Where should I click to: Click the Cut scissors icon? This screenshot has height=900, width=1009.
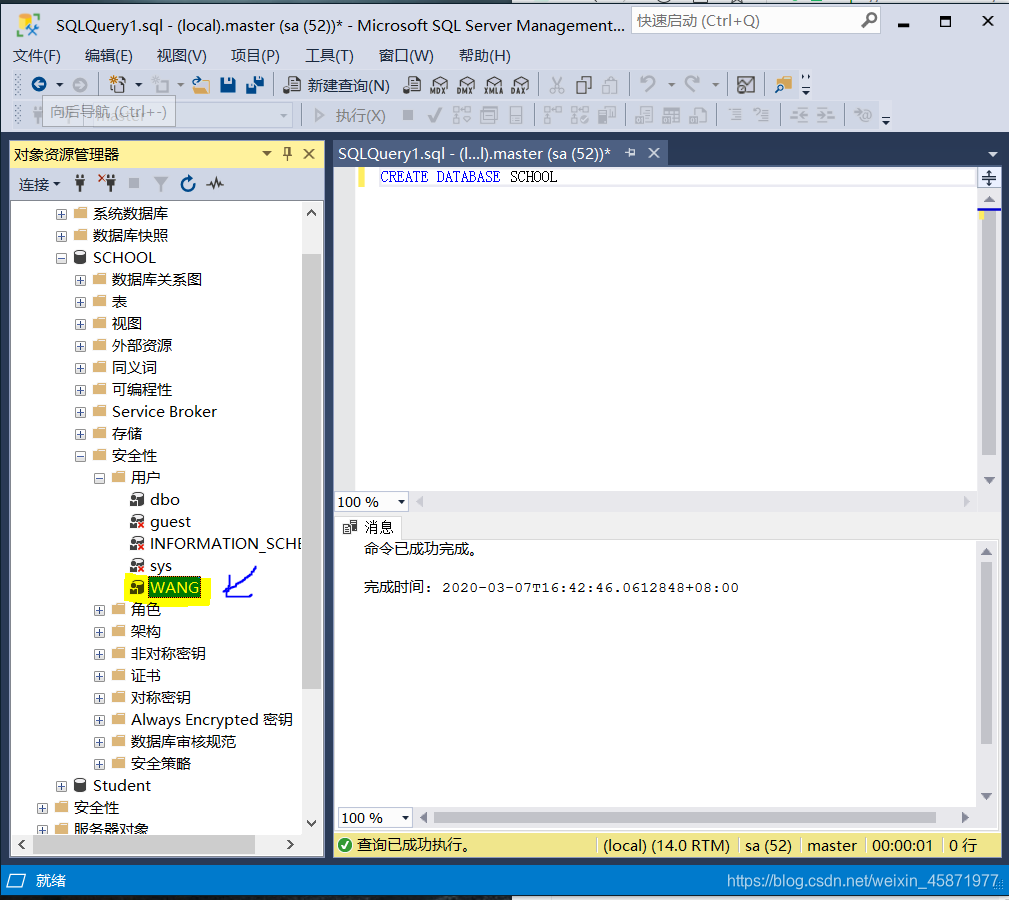(557, 85)
